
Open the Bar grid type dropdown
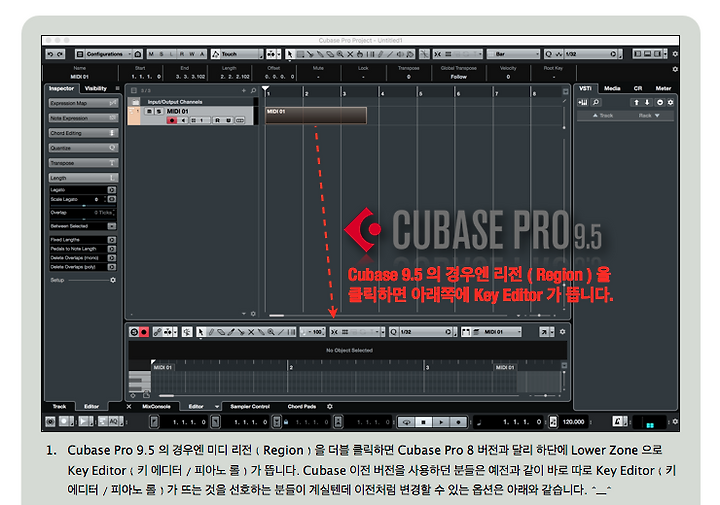513,54
